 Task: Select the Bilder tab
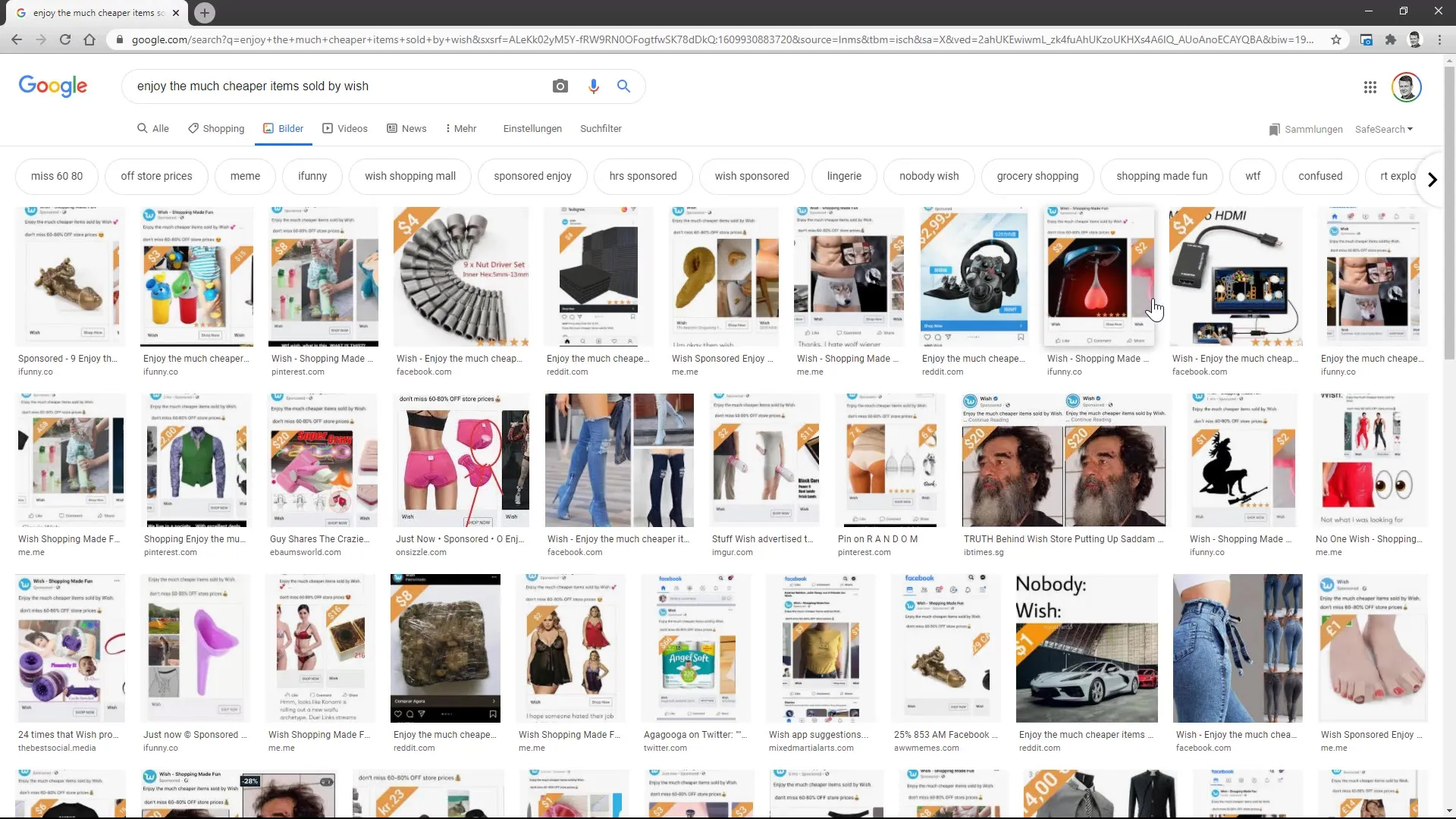283,129
